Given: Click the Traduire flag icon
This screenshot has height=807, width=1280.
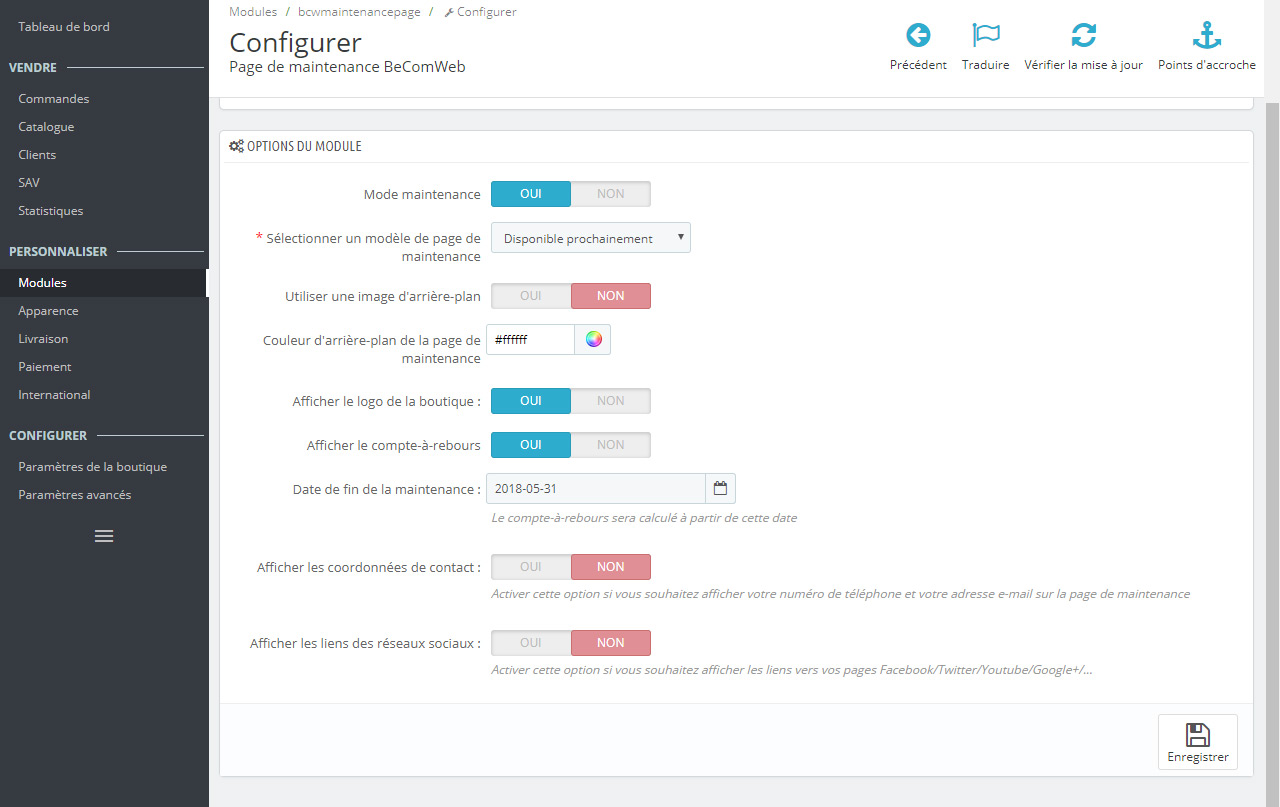Looking at the screenshot, I should [985, 36].
